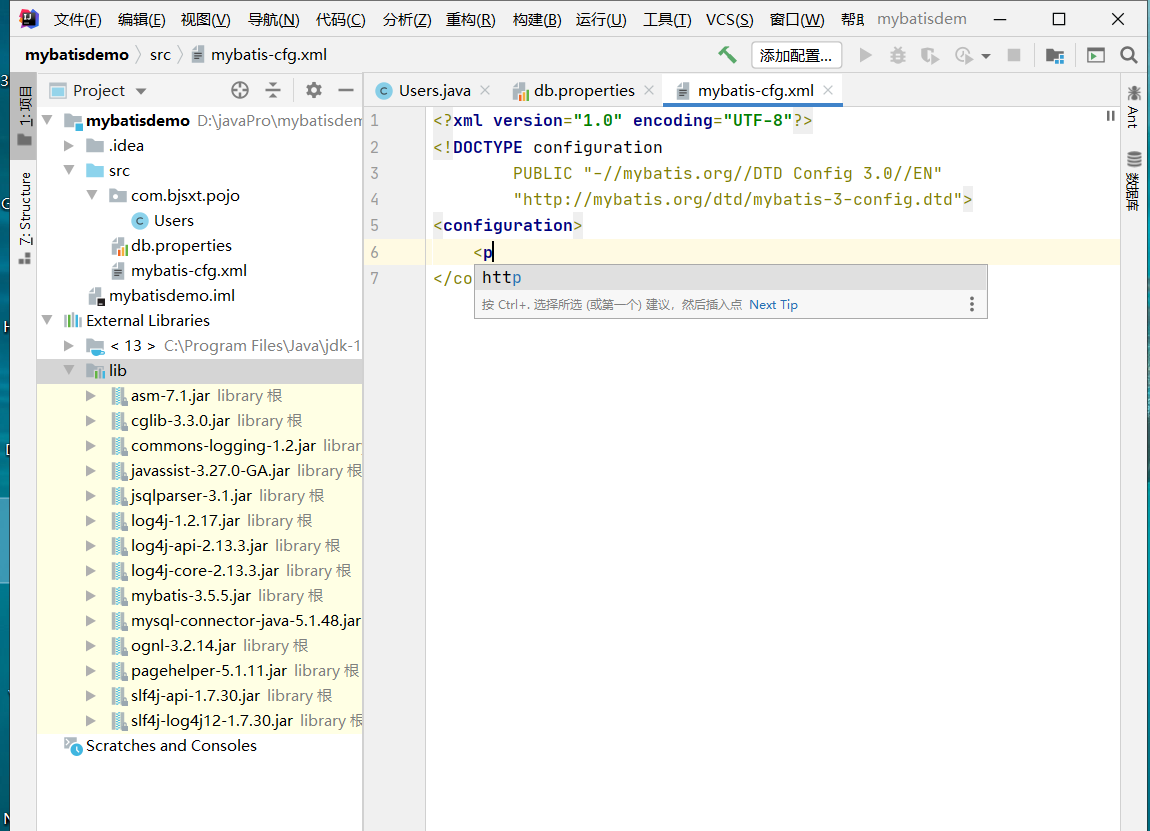Screen dimensions: 1150x831
Task: Expand mybatis-3.5.5.jar node
Action: pyautogui.click(x=91, y=595)
